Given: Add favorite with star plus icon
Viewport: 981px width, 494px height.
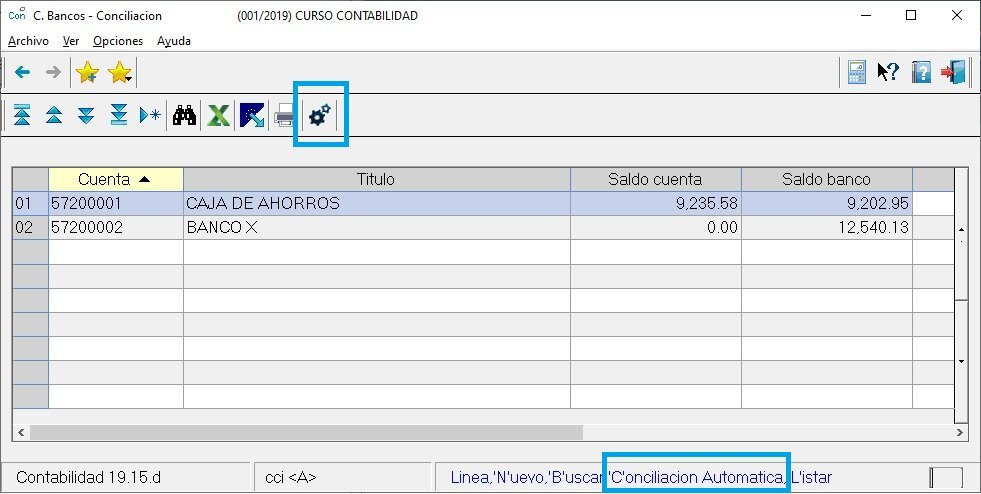Looking at the screenshot, I should 87,73.
